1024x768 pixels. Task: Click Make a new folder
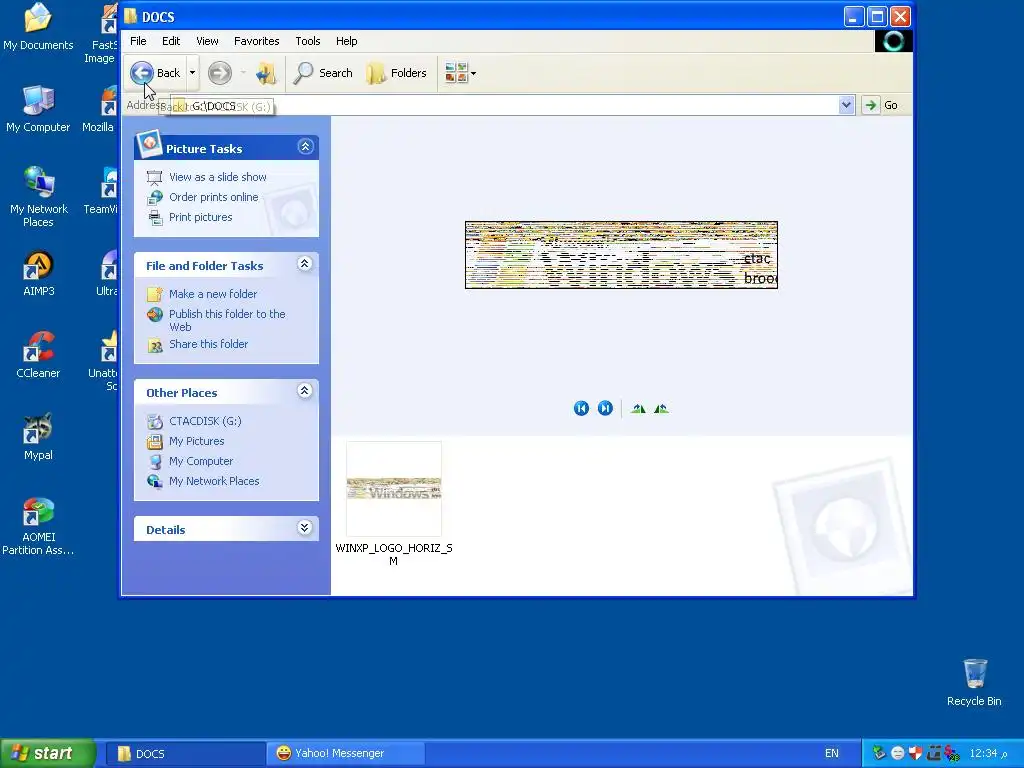[213, 294]
